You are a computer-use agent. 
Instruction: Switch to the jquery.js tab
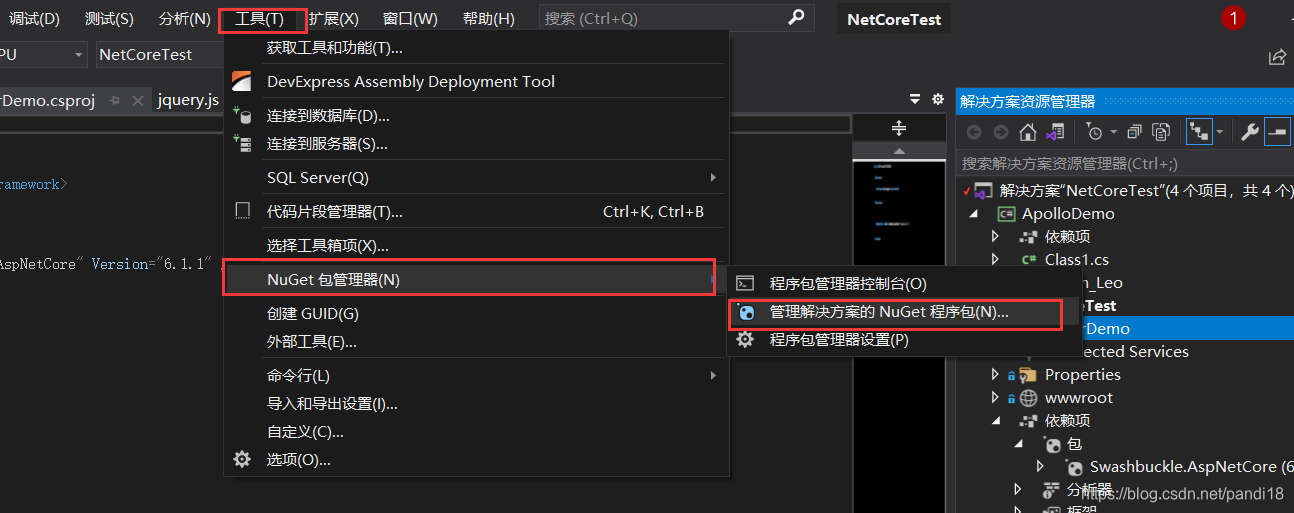pos(188,101)
